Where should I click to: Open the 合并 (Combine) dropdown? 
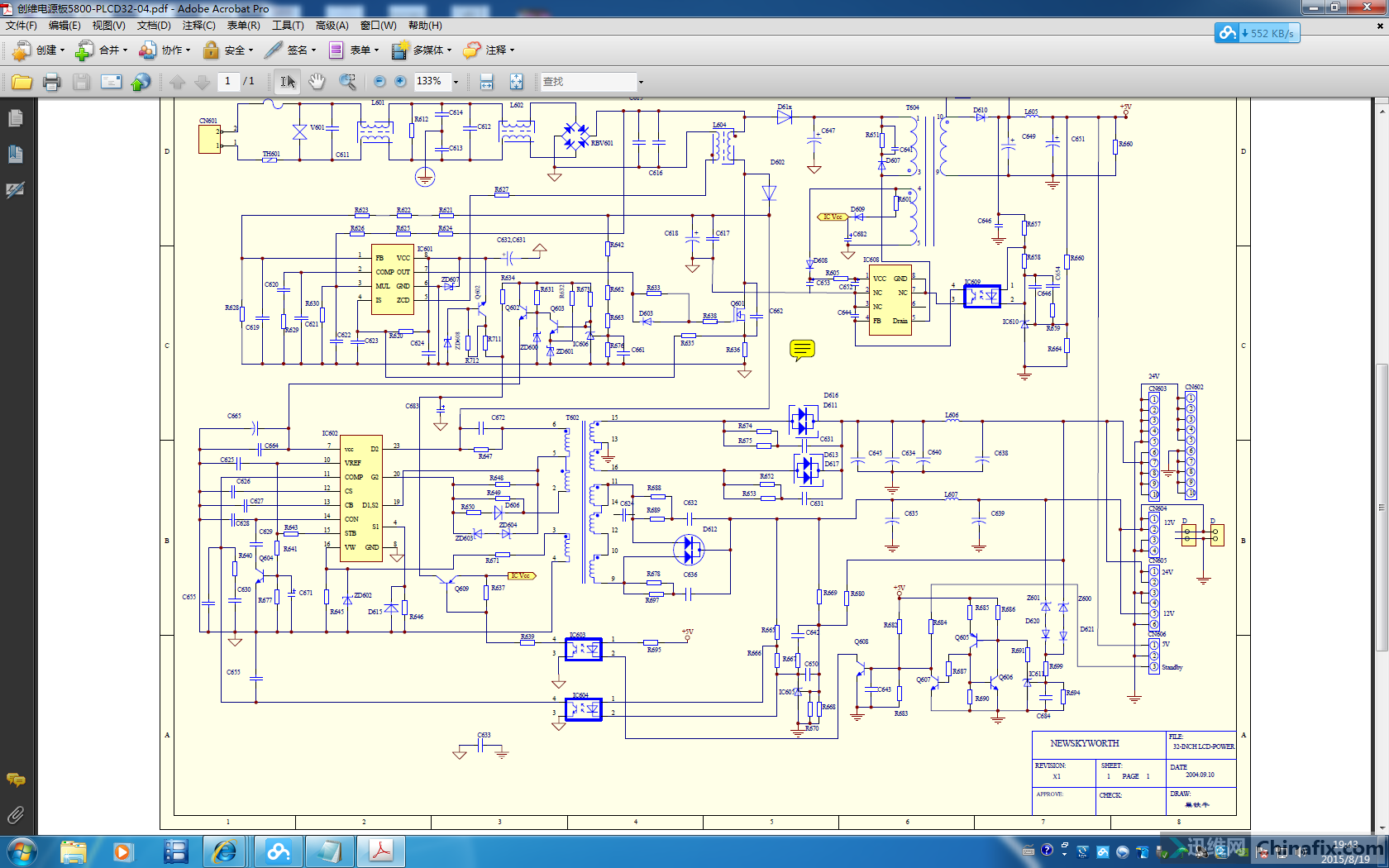(101, 50)
